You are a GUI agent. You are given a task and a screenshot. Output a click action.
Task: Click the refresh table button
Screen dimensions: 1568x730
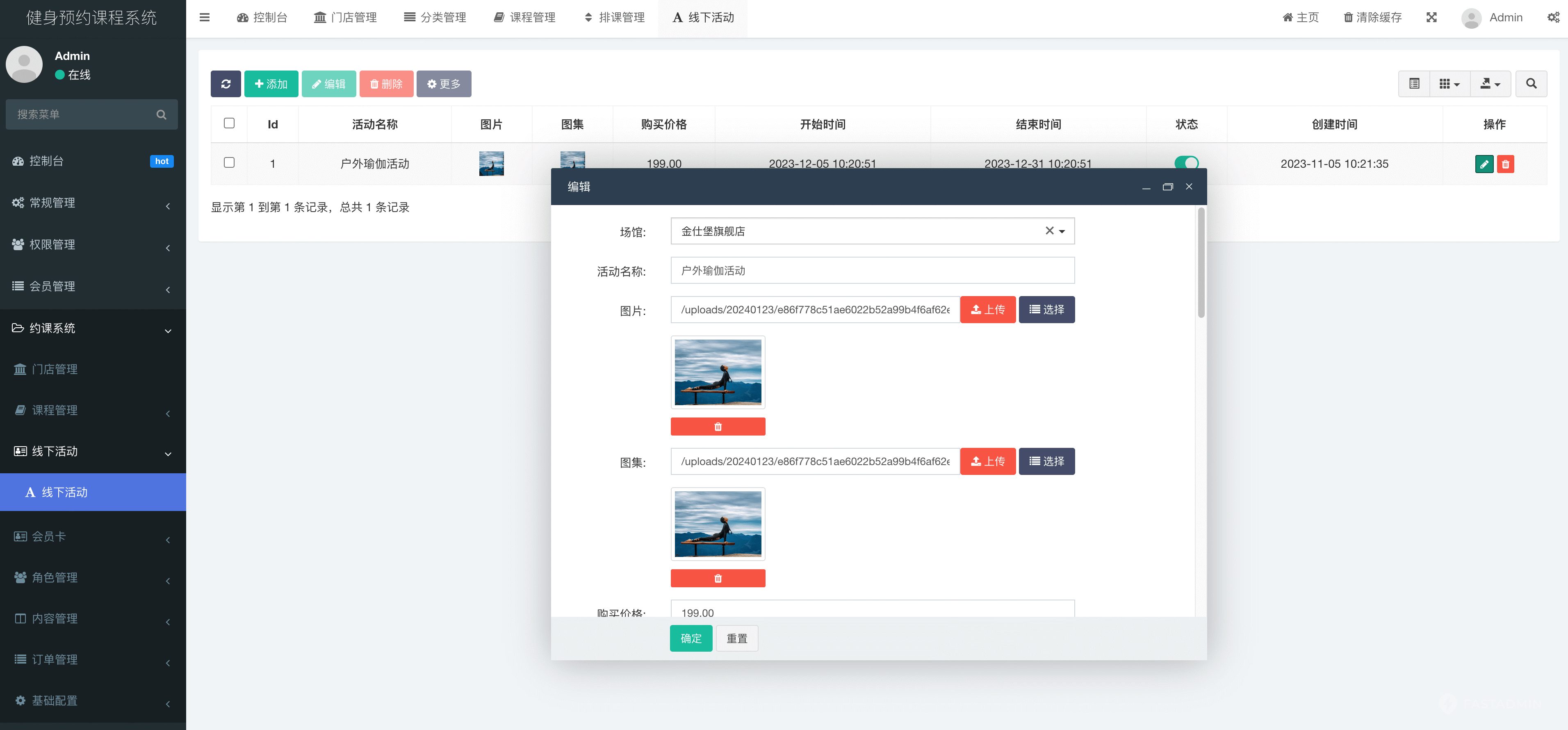click(x=226, y=84)
